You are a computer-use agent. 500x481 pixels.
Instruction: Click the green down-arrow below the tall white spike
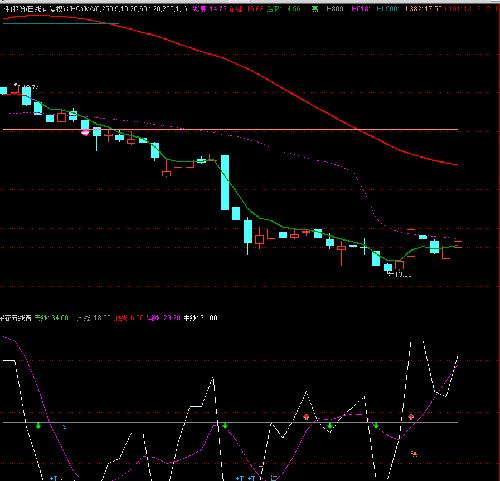[x=225, y=425]
